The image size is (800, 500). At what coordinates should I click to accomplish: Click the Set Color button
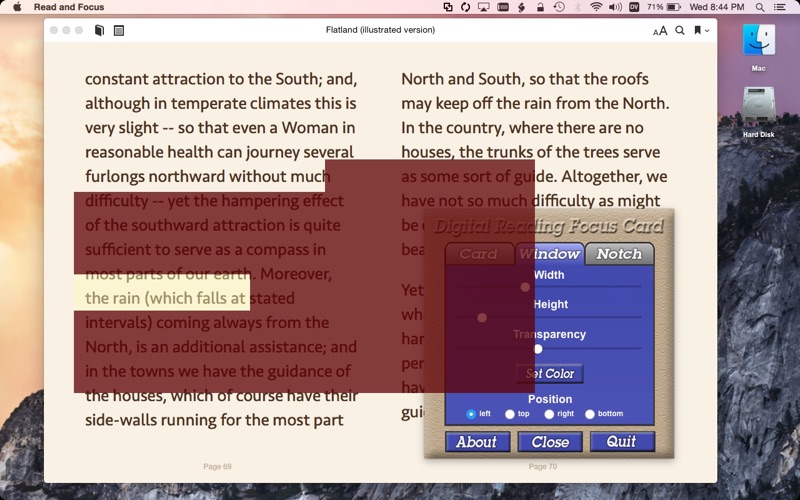pyautogui.click(x=549, y=373)
